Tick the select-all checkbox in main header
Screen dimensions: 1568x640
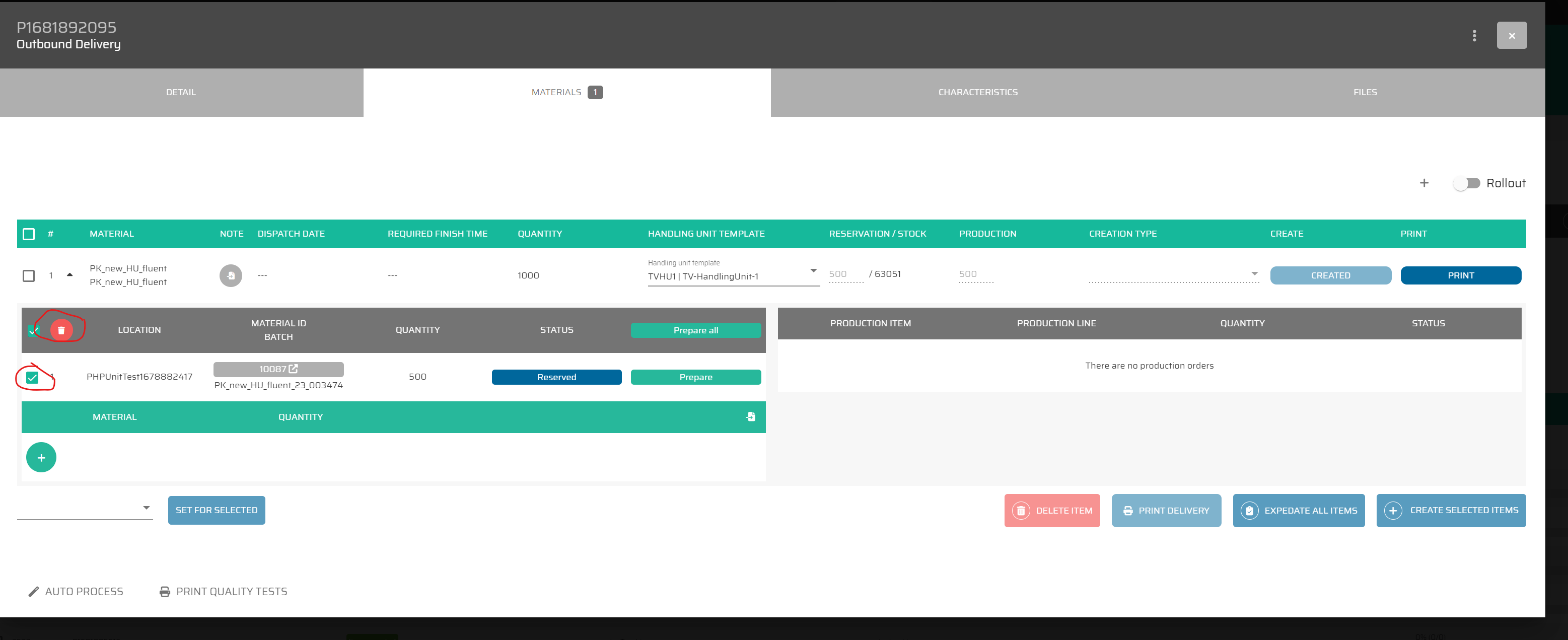pyautogui.click(x=29, y=234)
